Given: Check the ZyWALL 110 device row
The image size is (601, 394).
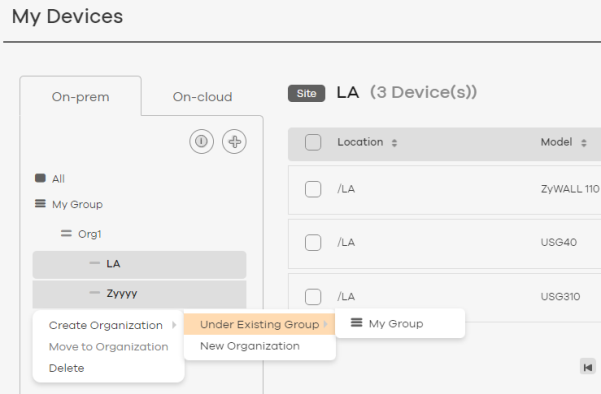Looking at the screenshot, I should tap(313, 189).
